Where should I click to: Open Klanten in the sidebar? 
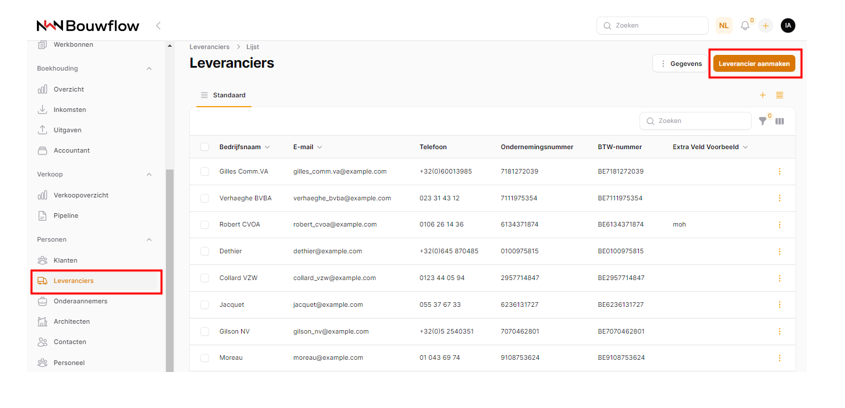pos(65,260)
